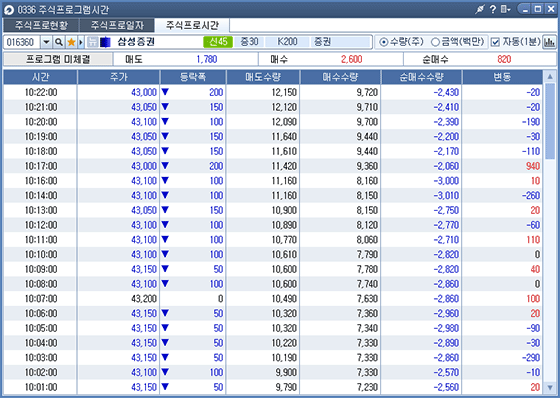This screenshot has height=398, width=560.
Task: Select the 주식프로시간 tab
Action: click(x=192, y=25)
